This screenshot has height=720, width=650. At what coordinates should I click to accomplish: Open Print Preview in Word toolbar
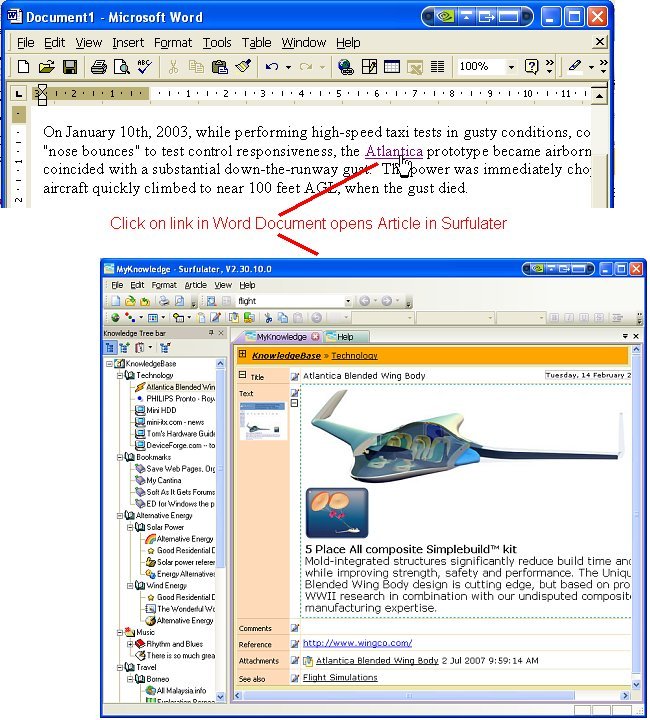122,67
